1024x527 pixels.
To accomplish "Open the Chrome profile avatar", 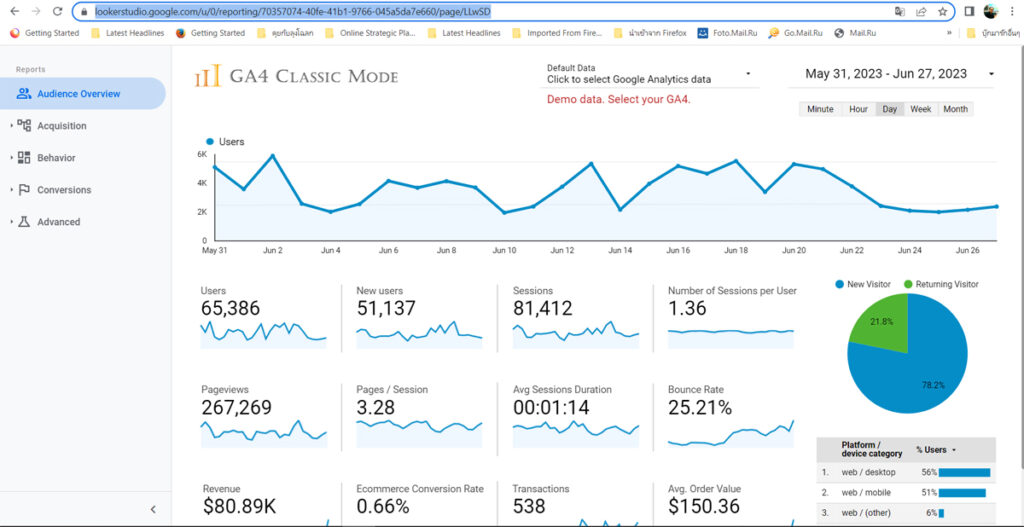I will pos(991,11).
